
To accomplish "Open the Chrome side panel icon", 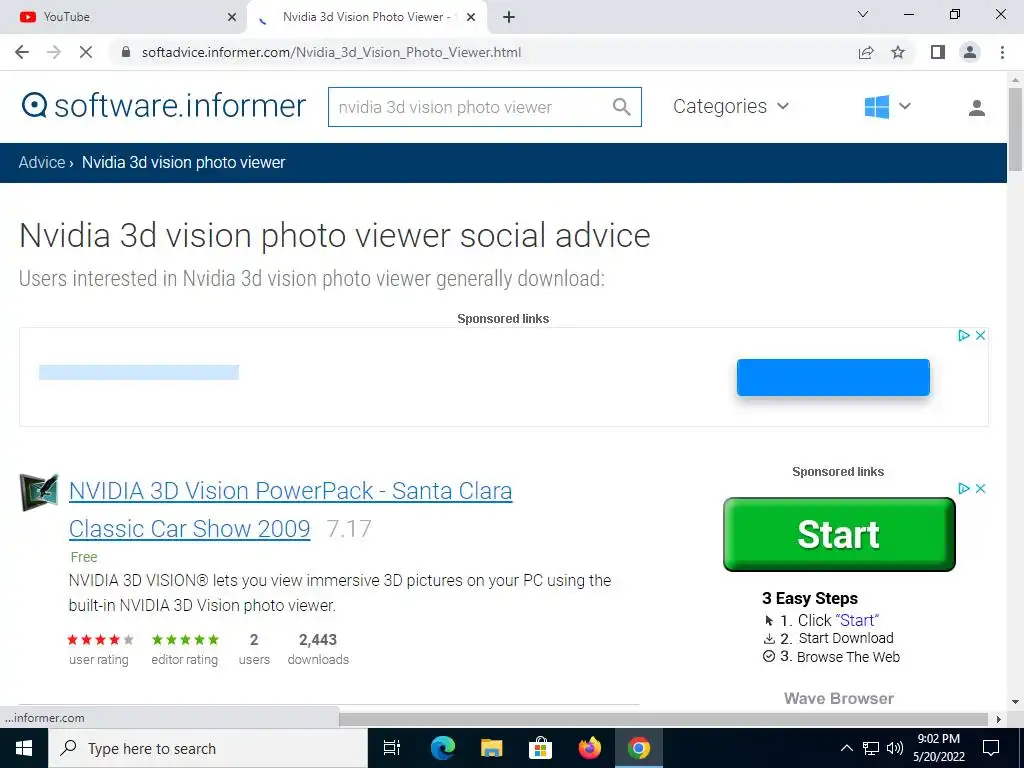I will (938, 52).
